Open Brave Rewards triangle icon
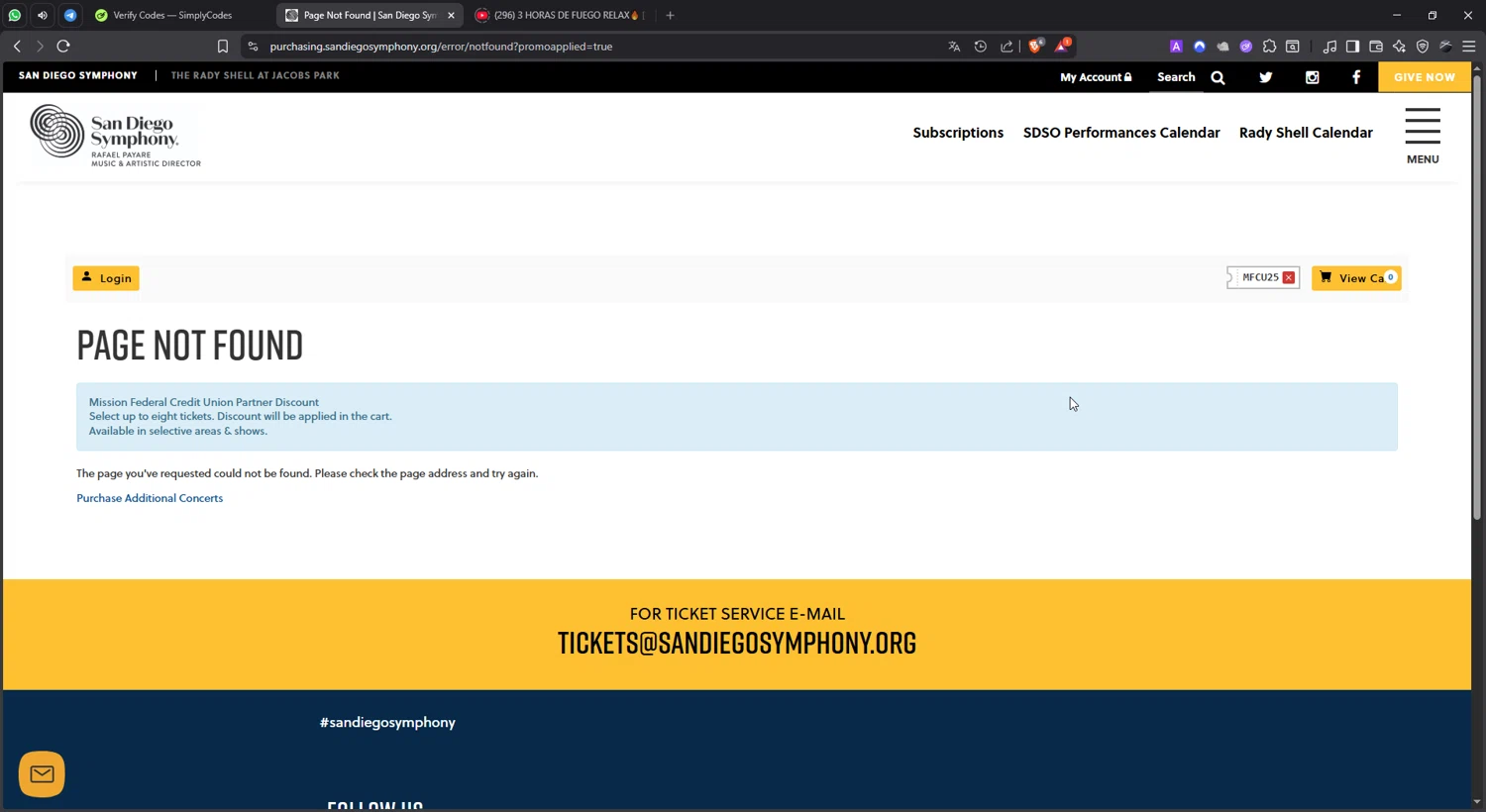Screen dimensions: 1486x812 [x=1062, y=46]
